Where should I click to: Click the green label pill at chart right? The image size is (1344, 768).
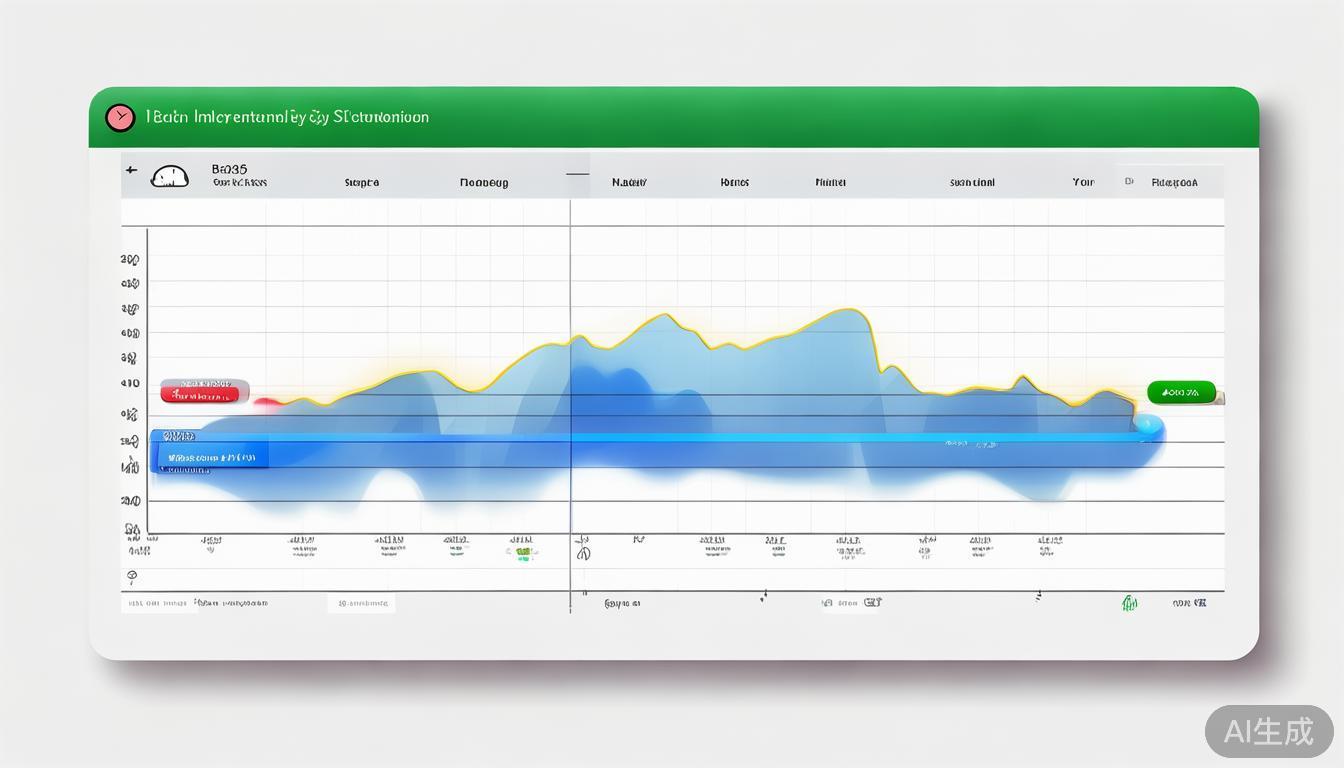coord(1181,392)
